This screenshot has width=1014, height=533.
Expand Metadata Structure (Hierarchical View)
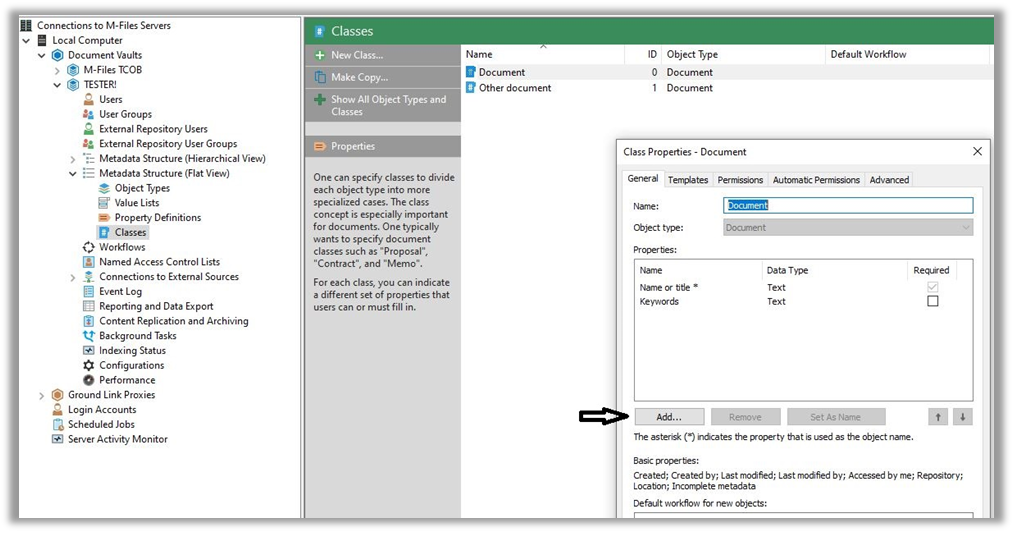tap(72, 159)
